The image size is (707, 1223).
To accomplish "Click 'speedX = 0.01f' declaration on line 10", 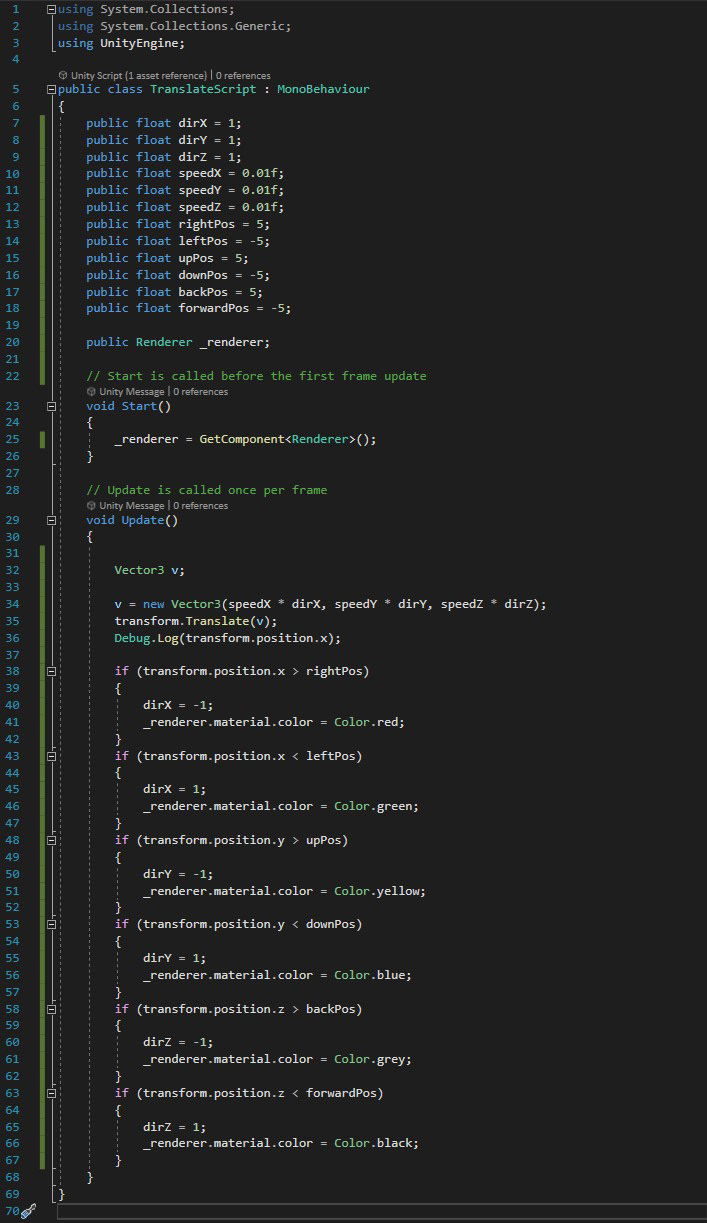I will coord(231,173).
